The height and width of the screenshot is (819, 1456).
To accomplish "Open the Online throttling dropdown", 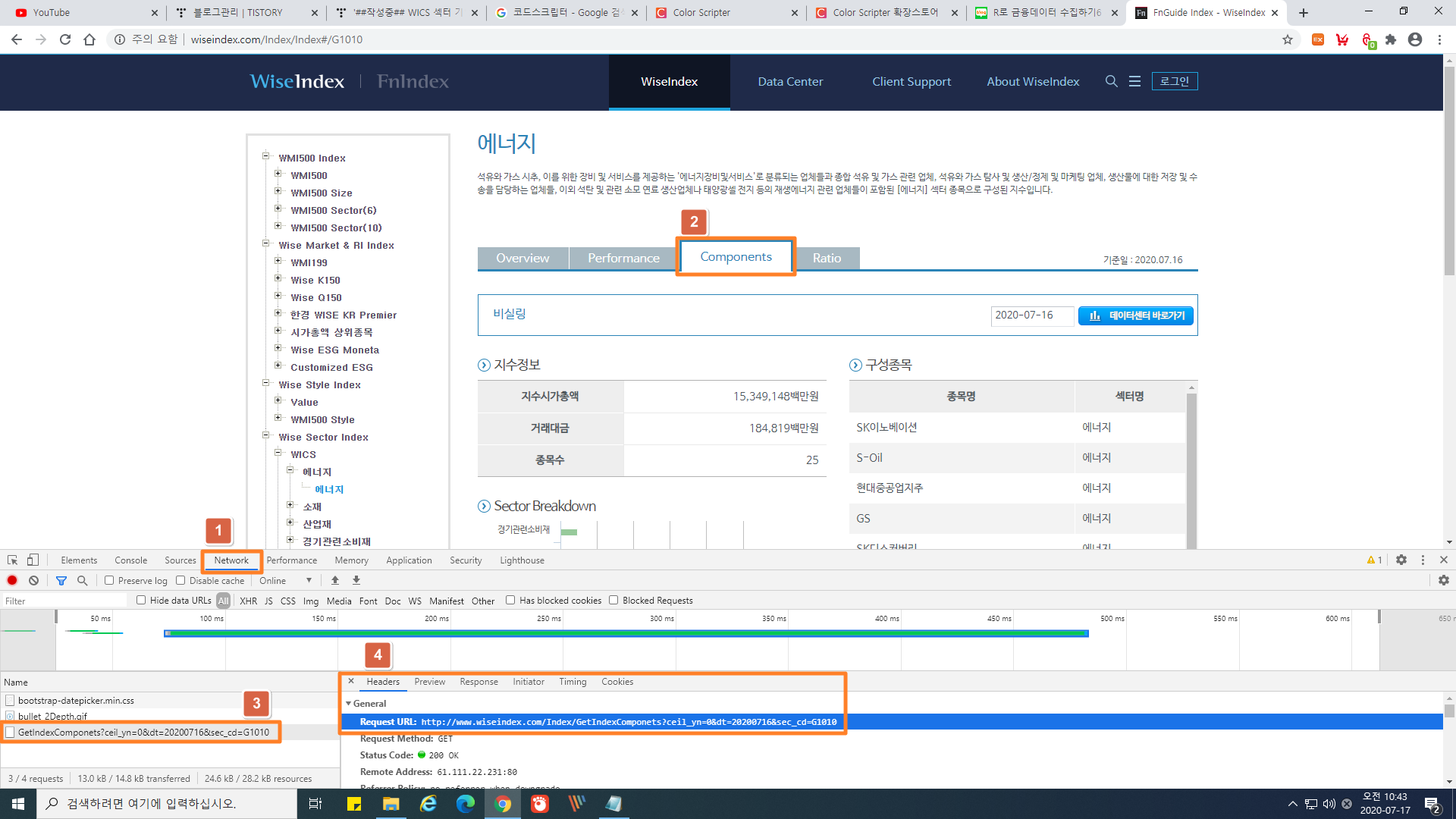I will click(x=285, y=580).
